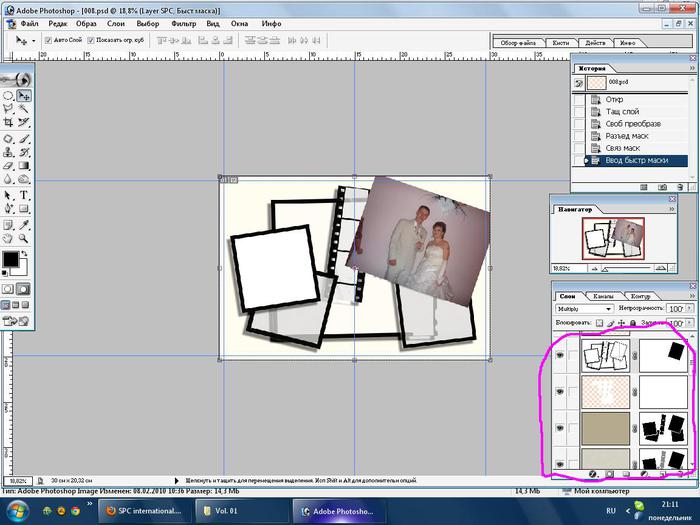
Task: Create new adjustment layer from Layers panel bottom
Action: [644, 475]
